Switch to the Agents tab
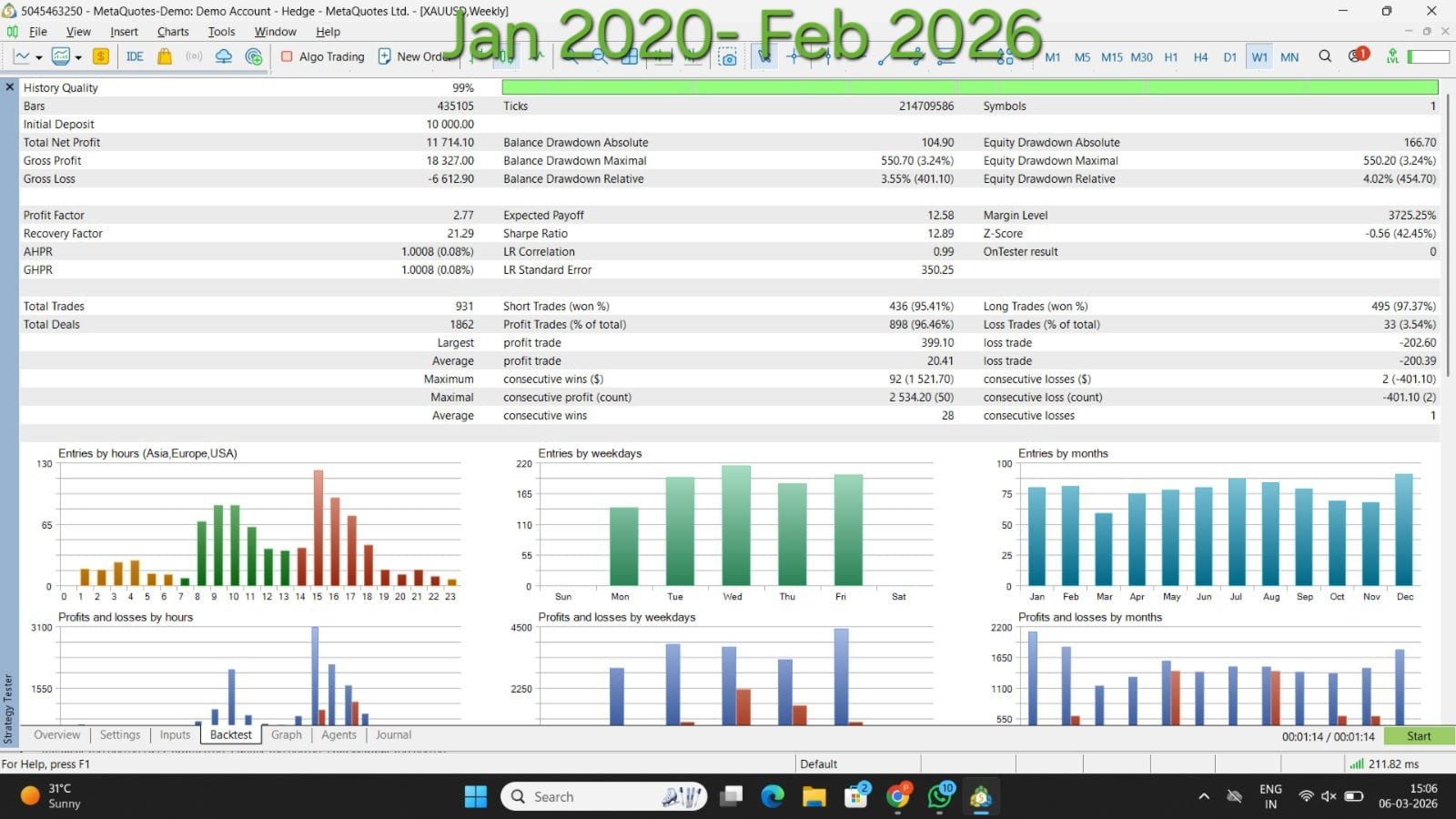Viewport: 1456px width, 819px height. 339,735
